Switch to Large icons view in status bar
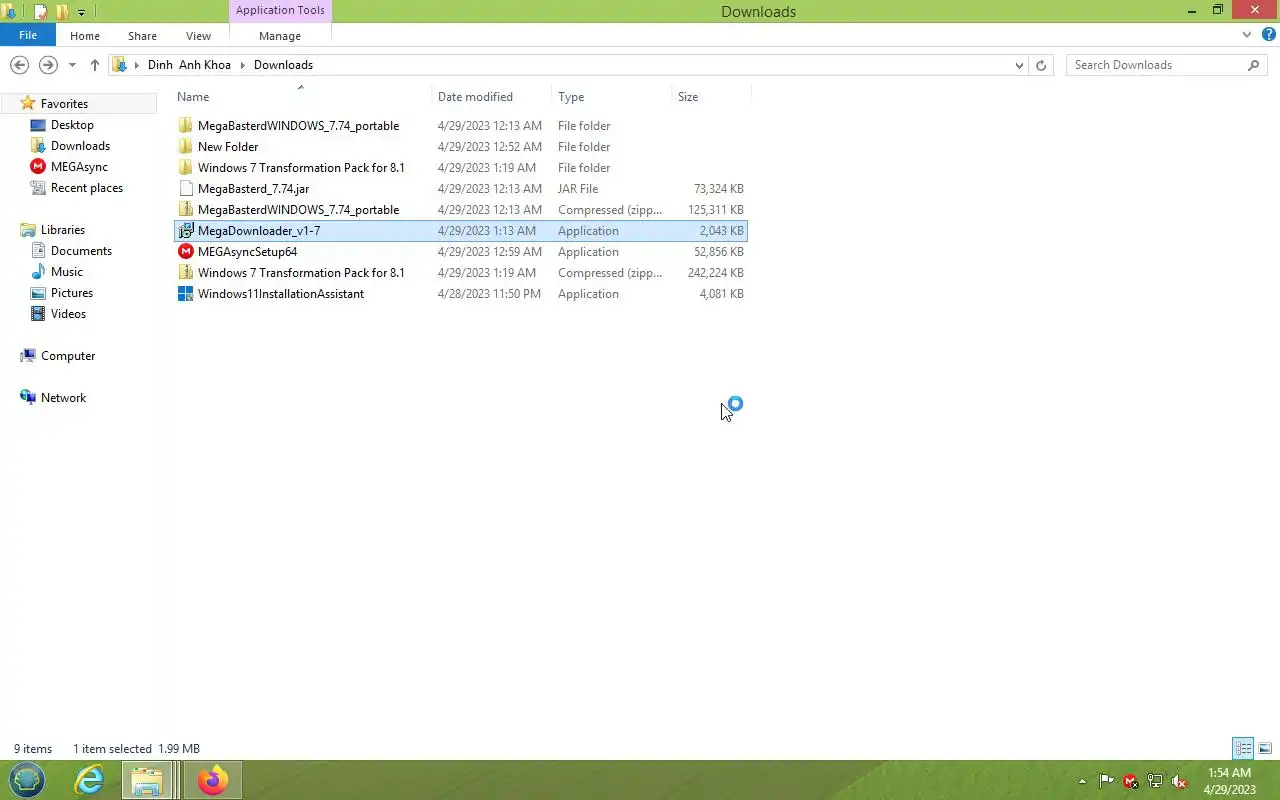Viewport: 1280px width, 800px height. [1265, 748]
